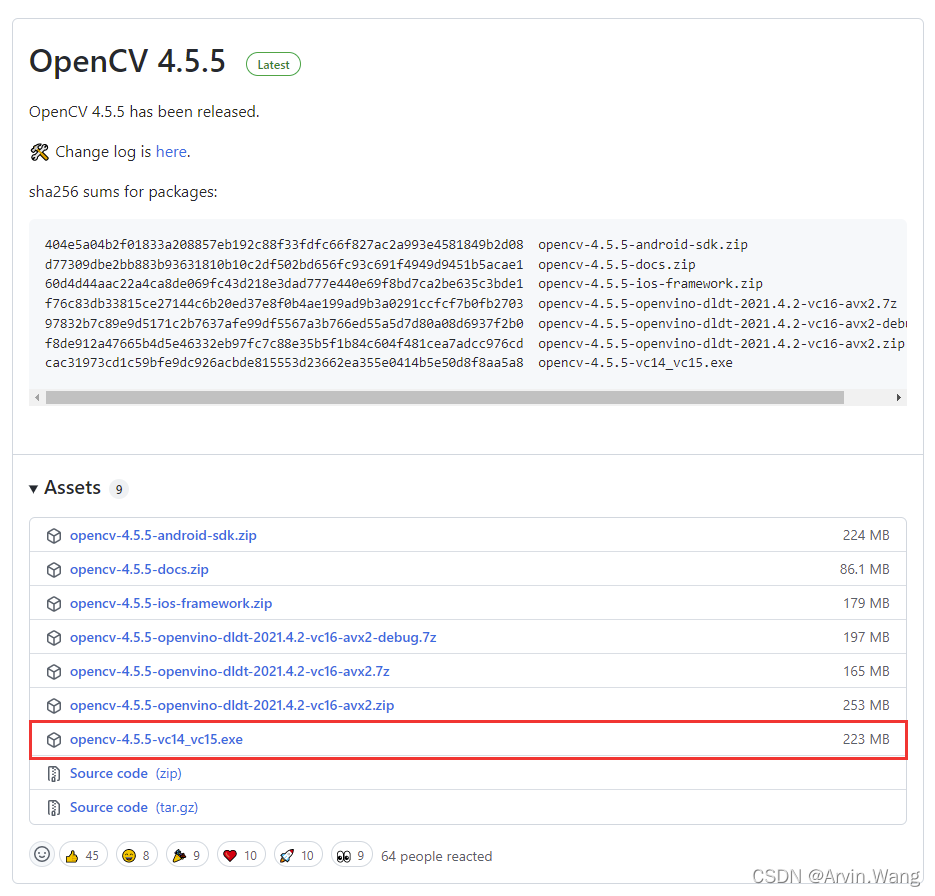The image size is (935, 896).
Task: Click the '165 MB' size text
Action: click(866, 671)
